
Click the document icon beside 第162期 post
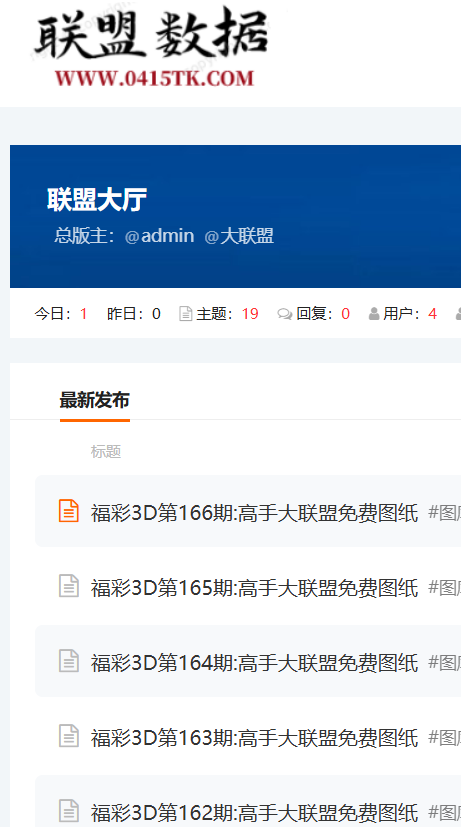coord(69,811)
